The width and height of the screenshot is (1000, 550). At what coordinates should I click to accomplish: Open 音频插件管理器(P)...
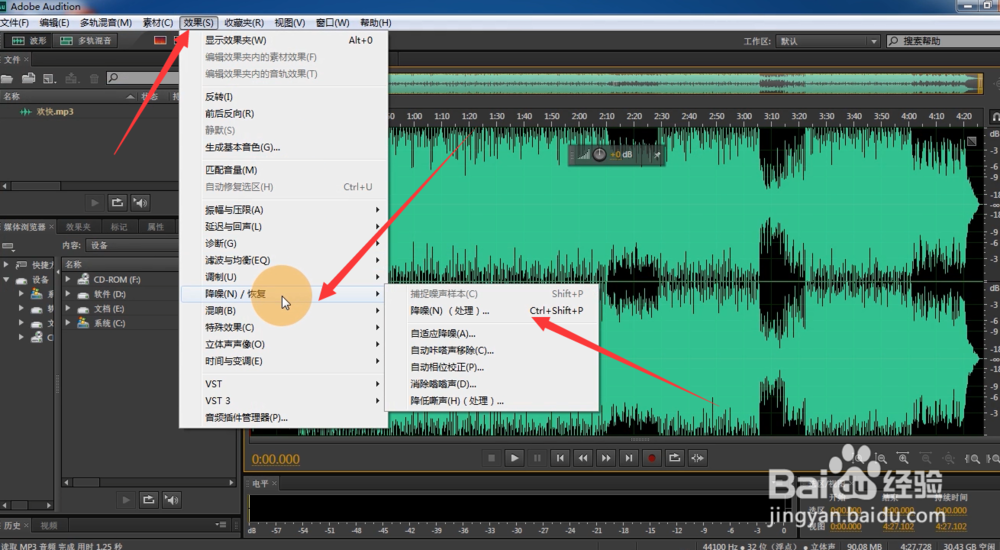284,418
